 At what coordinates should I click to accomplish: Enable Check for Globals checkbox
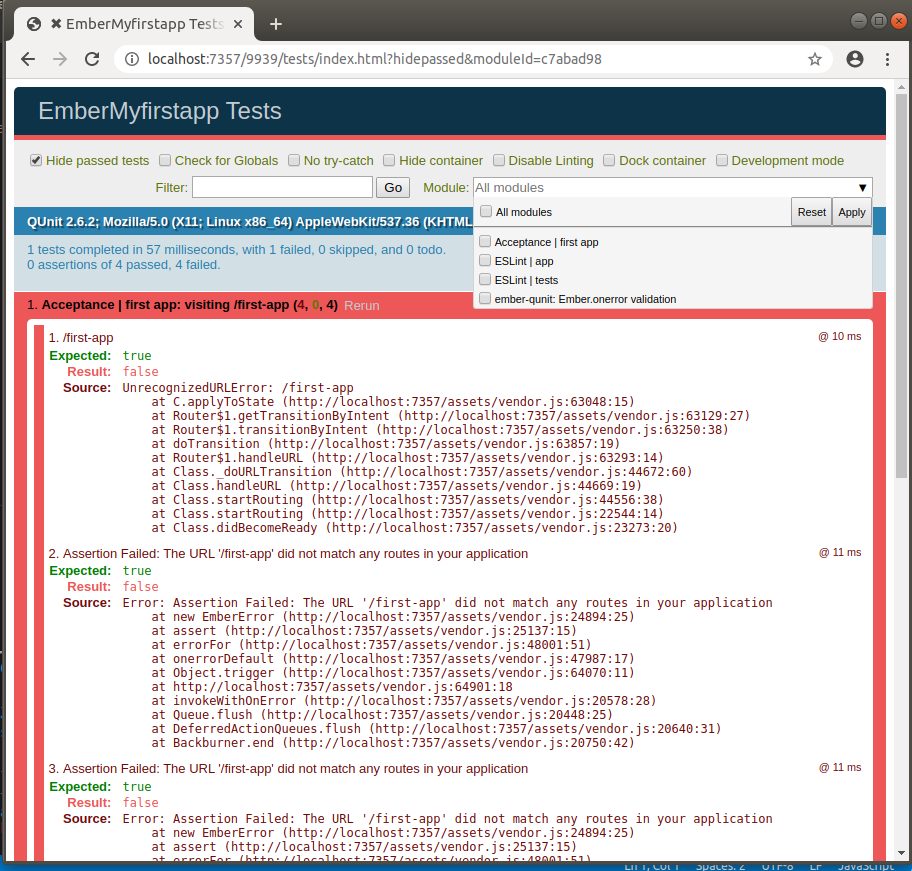pos(165,160)
